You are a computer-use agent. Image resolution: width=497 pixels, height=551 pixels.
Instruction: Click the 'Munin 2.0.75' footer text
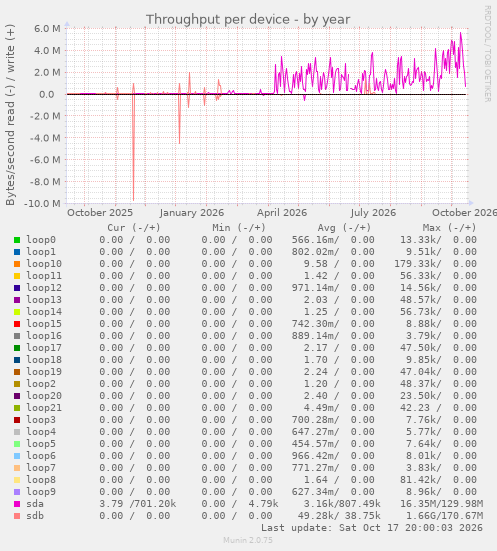pyautogui.click(x=248, y=540)
